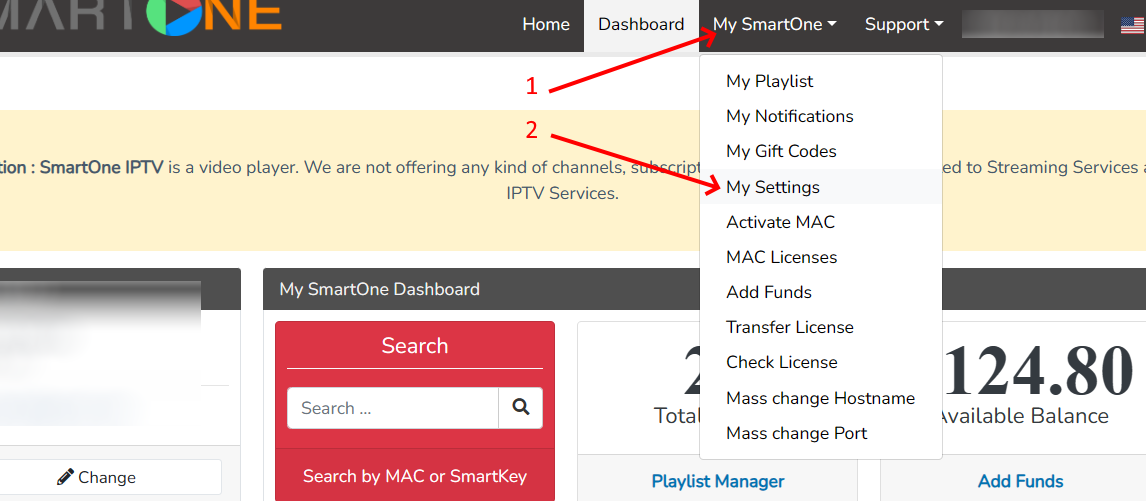Open MAC Licenses menu entry
Screen dimensions: 1146x501
click(821, 257)
